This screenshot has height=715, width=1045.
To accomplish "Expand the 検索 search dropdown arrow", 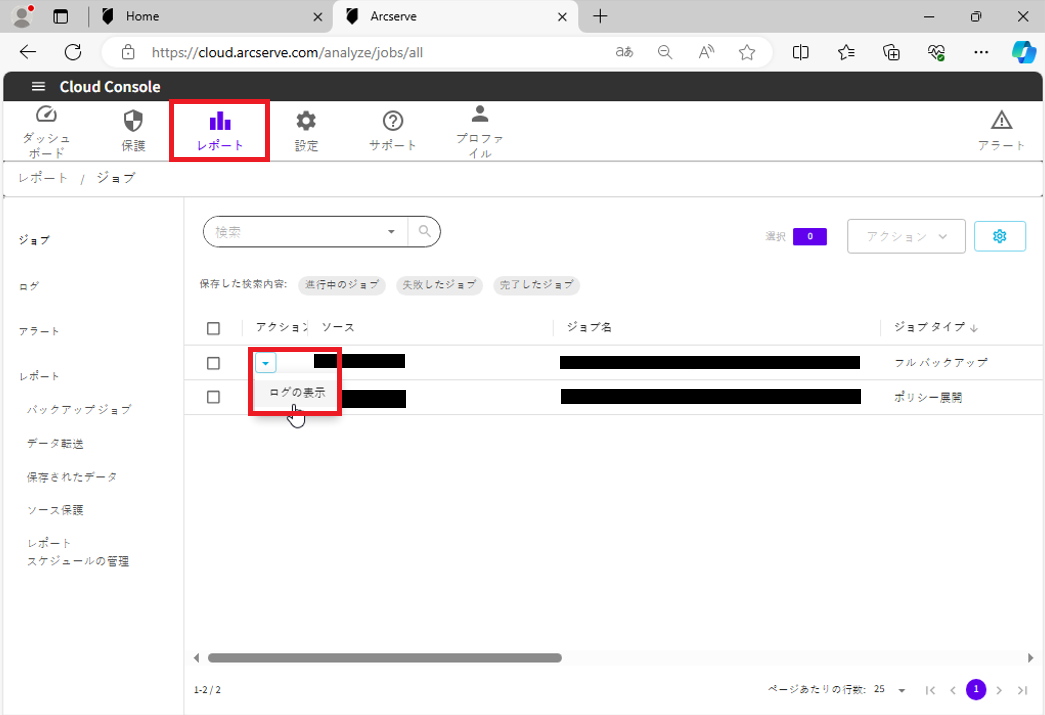I will pyautogui.click(x=391, y=232).
